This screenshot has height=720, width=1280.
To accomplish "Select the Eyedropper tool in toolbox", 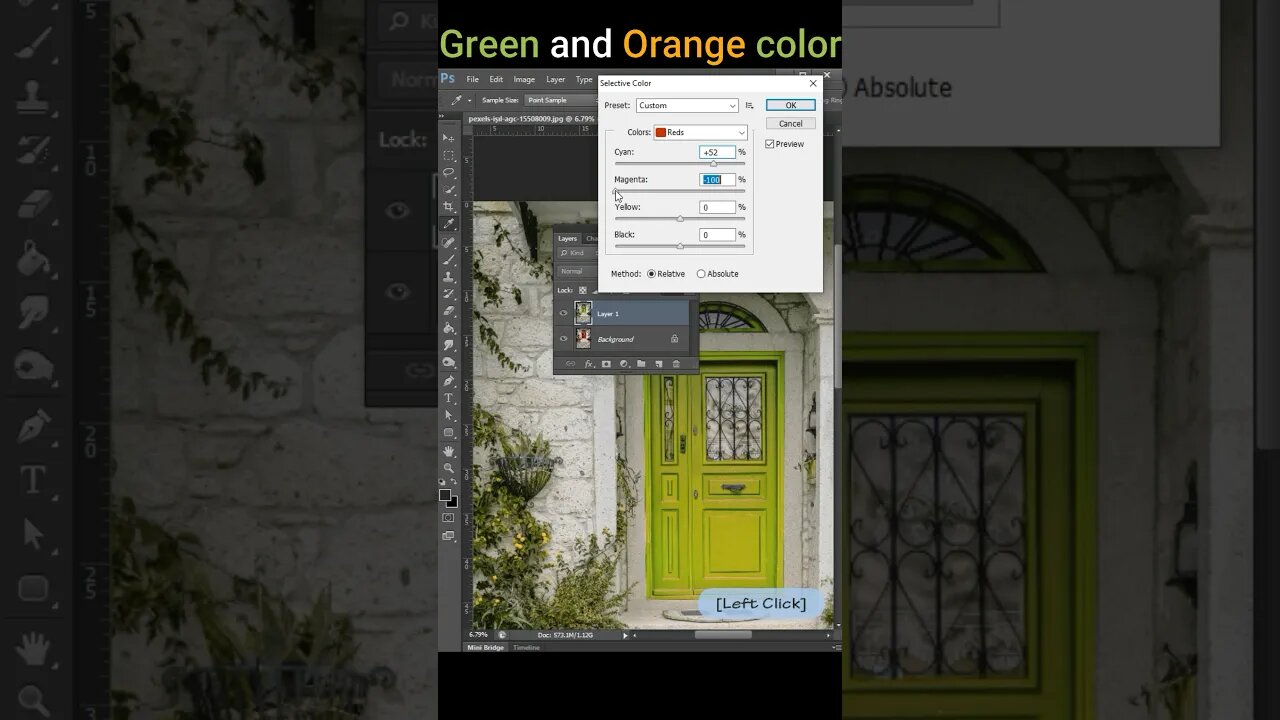I will (449, 224).
